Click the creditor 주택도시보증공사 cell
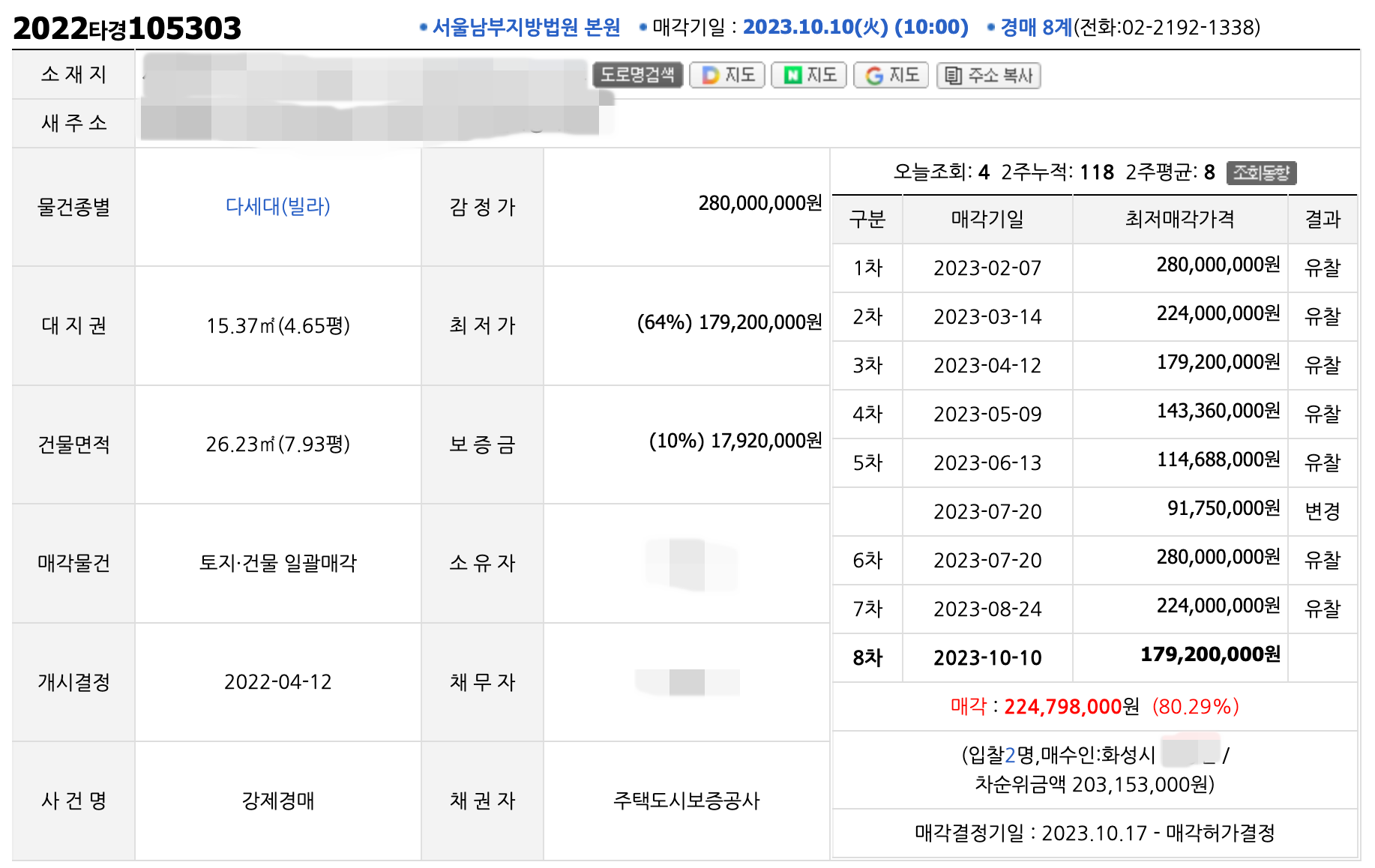The height and width of the screenshot is (868, 1375). pos(686,801)
